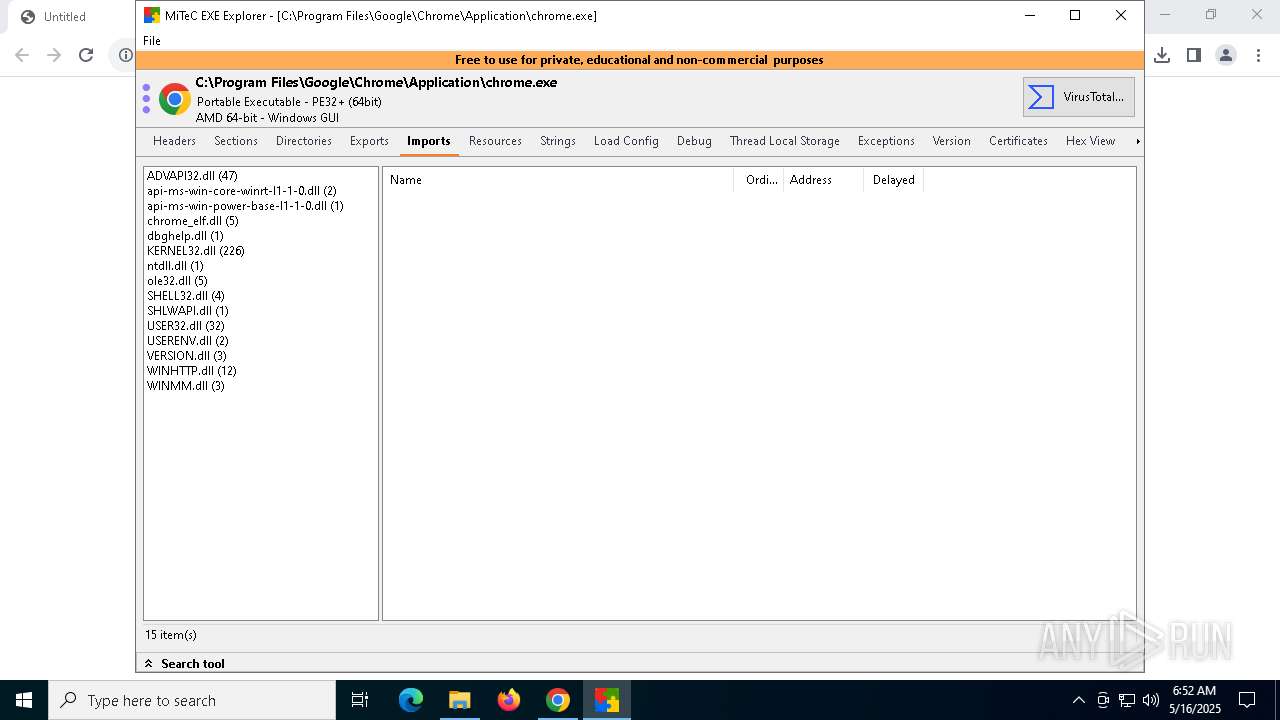Select the Imports tab
This screenshot has height=720, width=1280.
429,141
